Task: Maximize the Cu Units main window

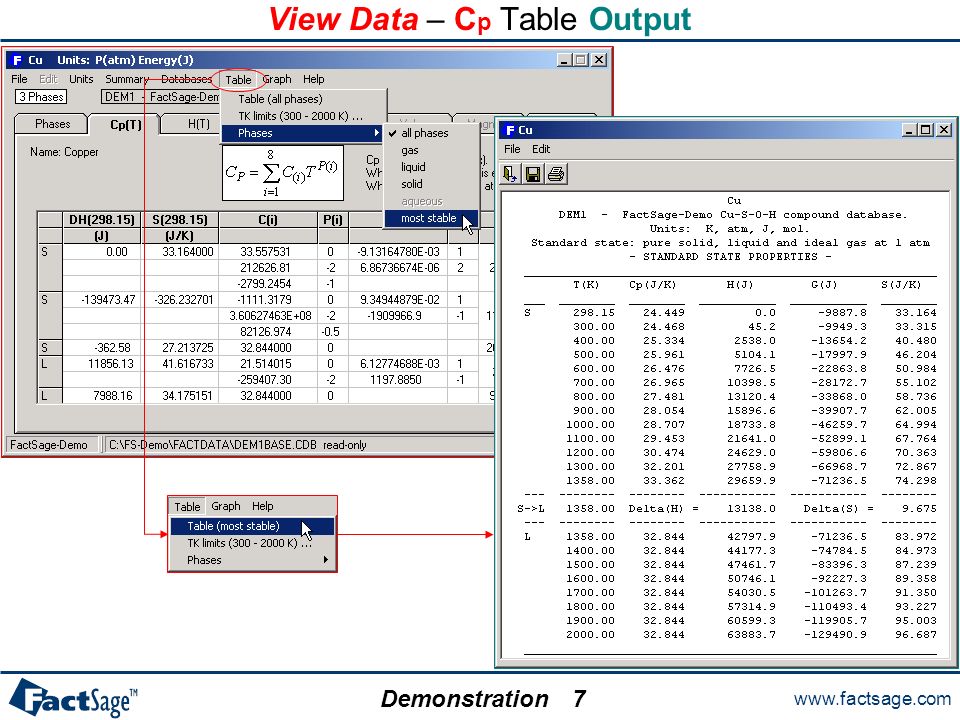Action: (x=581, y=59)
